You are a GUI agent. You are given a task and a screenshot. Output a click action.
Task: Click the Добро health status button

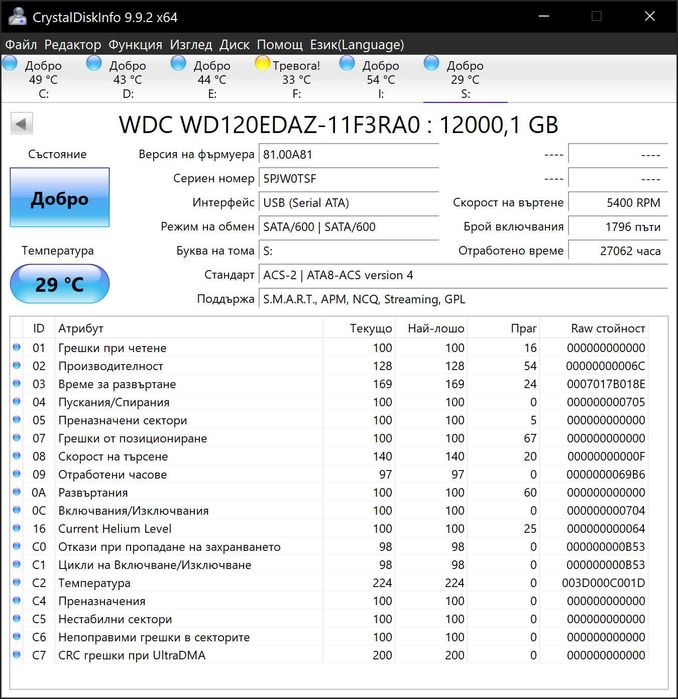(60, 197)
